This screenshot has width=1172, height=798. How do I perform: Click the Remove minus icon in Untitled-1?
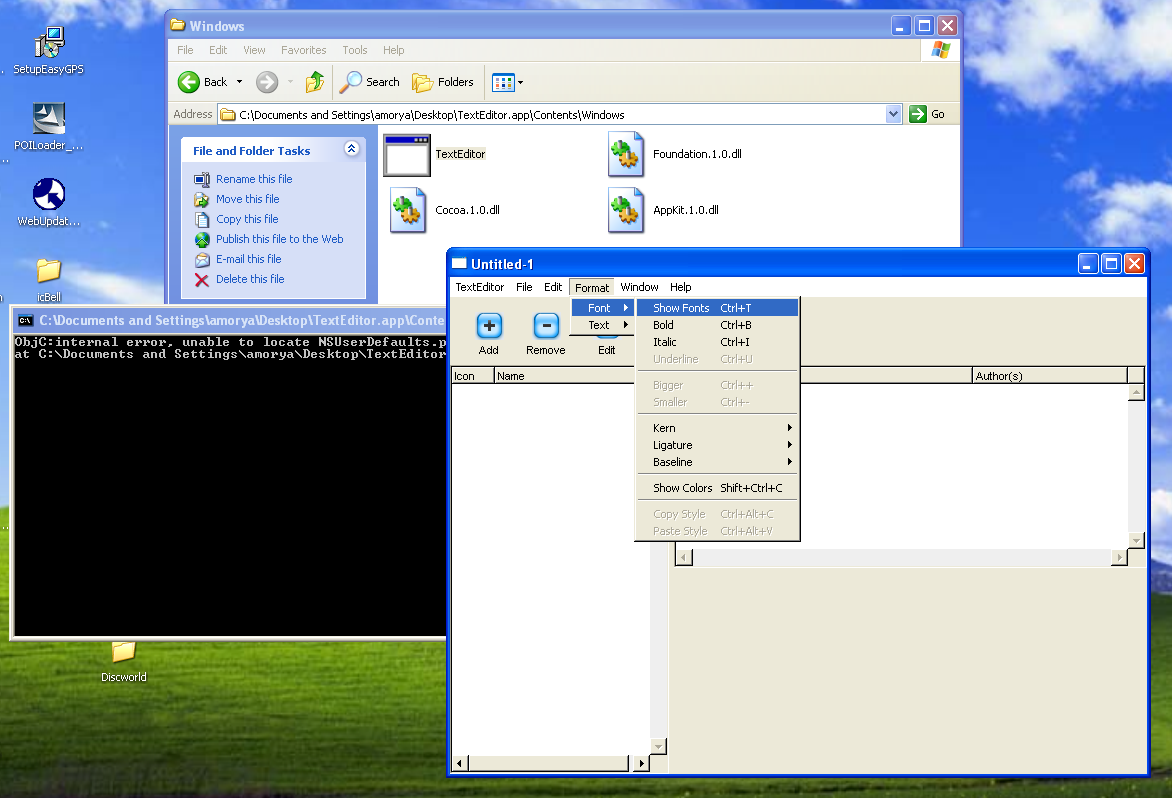tap(546, 326)
